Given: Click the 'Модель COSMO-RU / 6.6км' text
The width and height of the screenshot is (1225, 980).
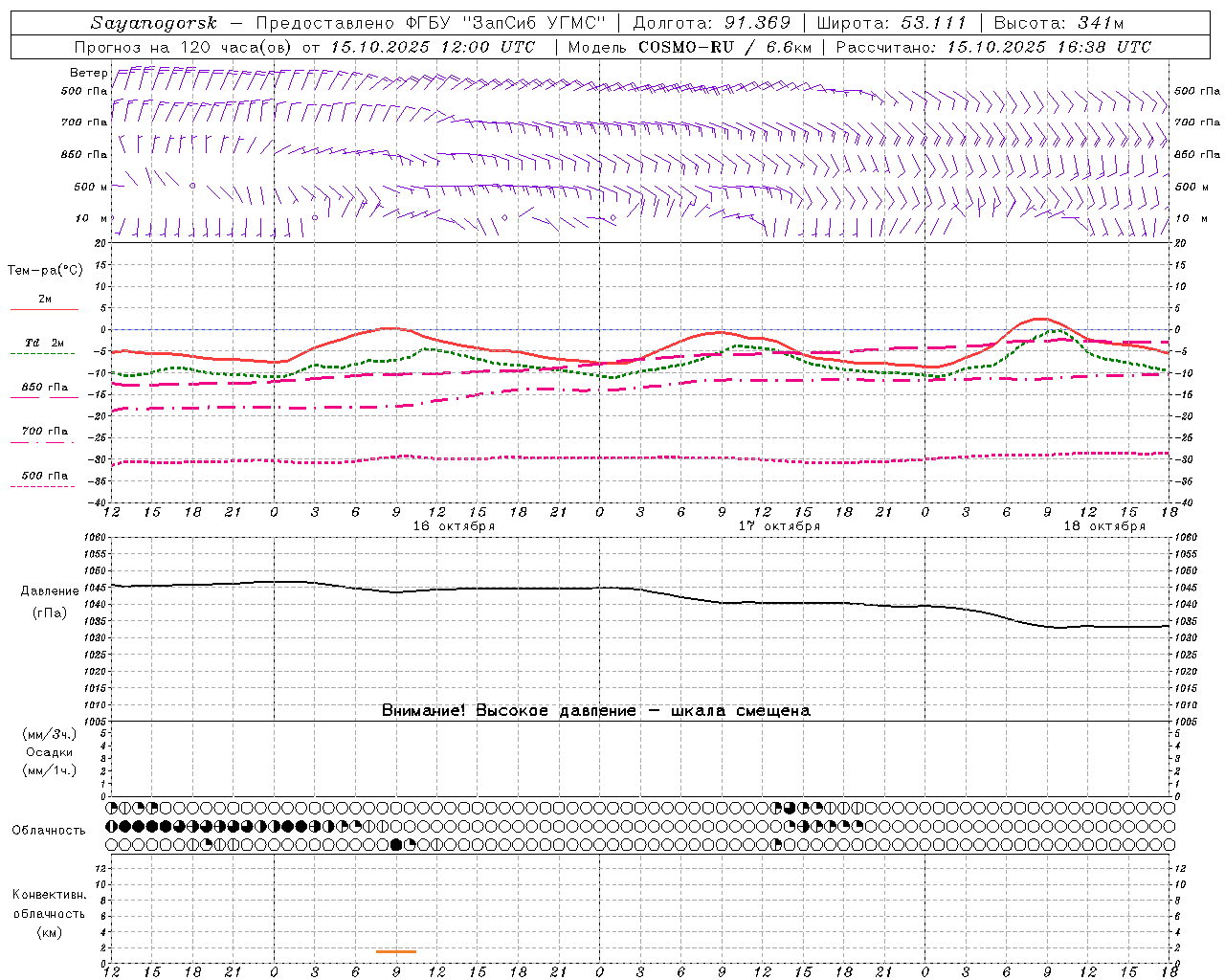Looking at the screenshot, I should coord(690,47).
